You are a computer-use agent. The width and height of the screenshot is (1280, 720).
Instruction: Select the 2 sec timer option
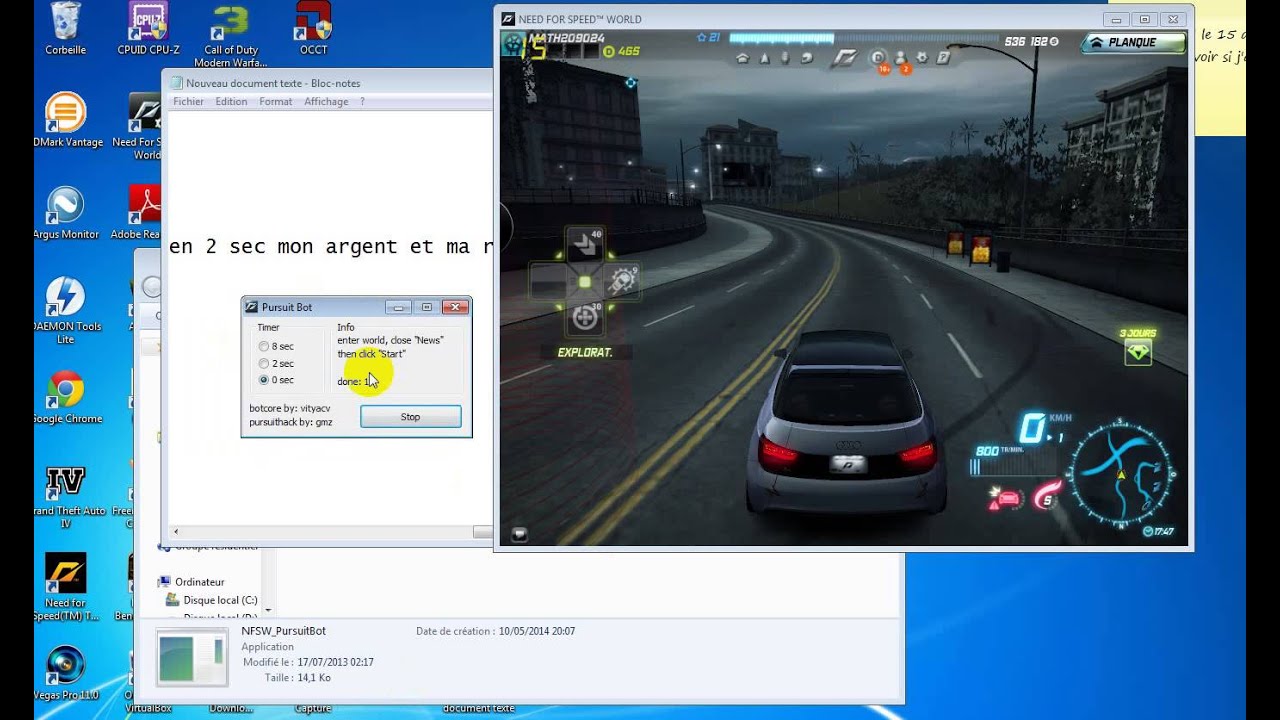(x=276, y=363)
